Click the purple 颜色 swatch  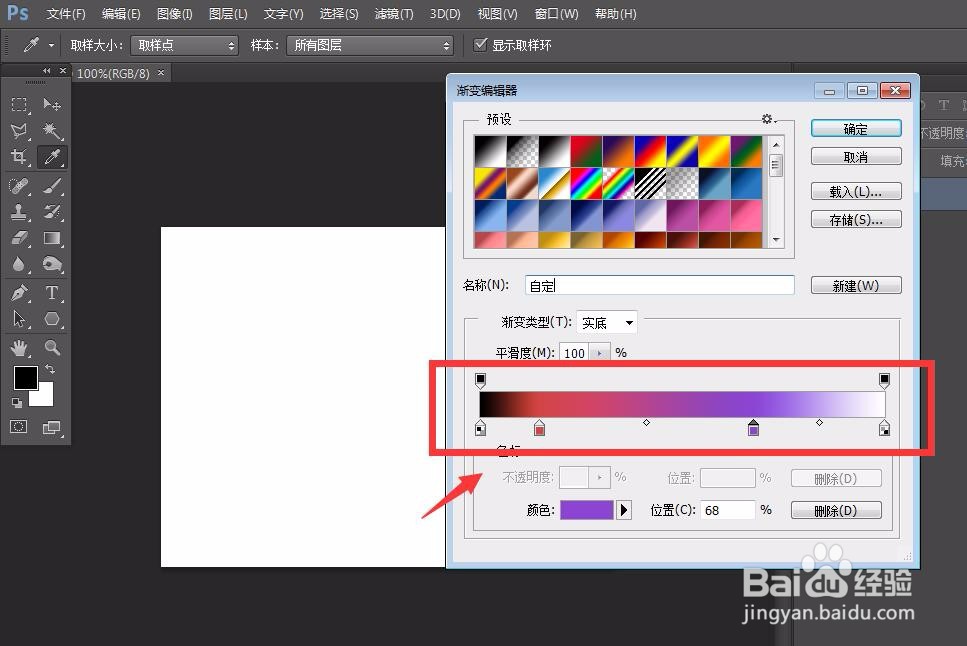[586, 510]
